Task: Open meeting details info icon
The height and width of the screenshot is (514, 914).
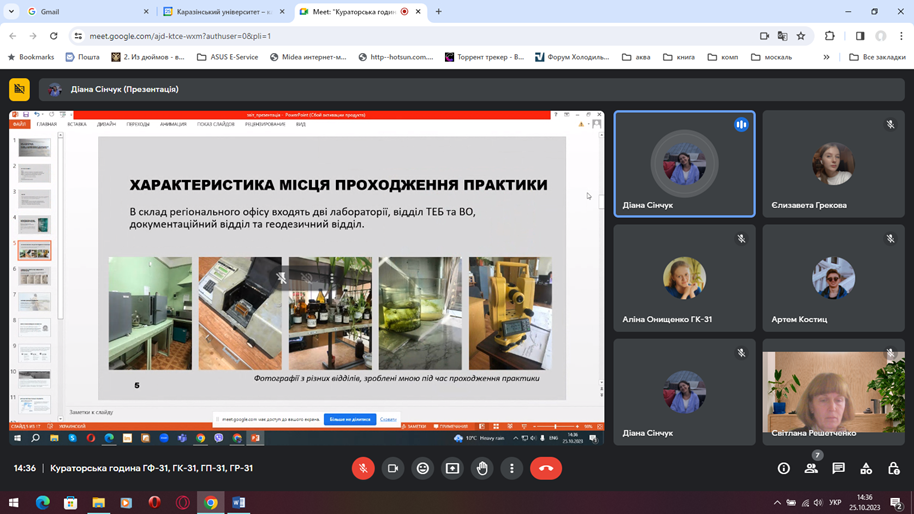Action: 784,468
